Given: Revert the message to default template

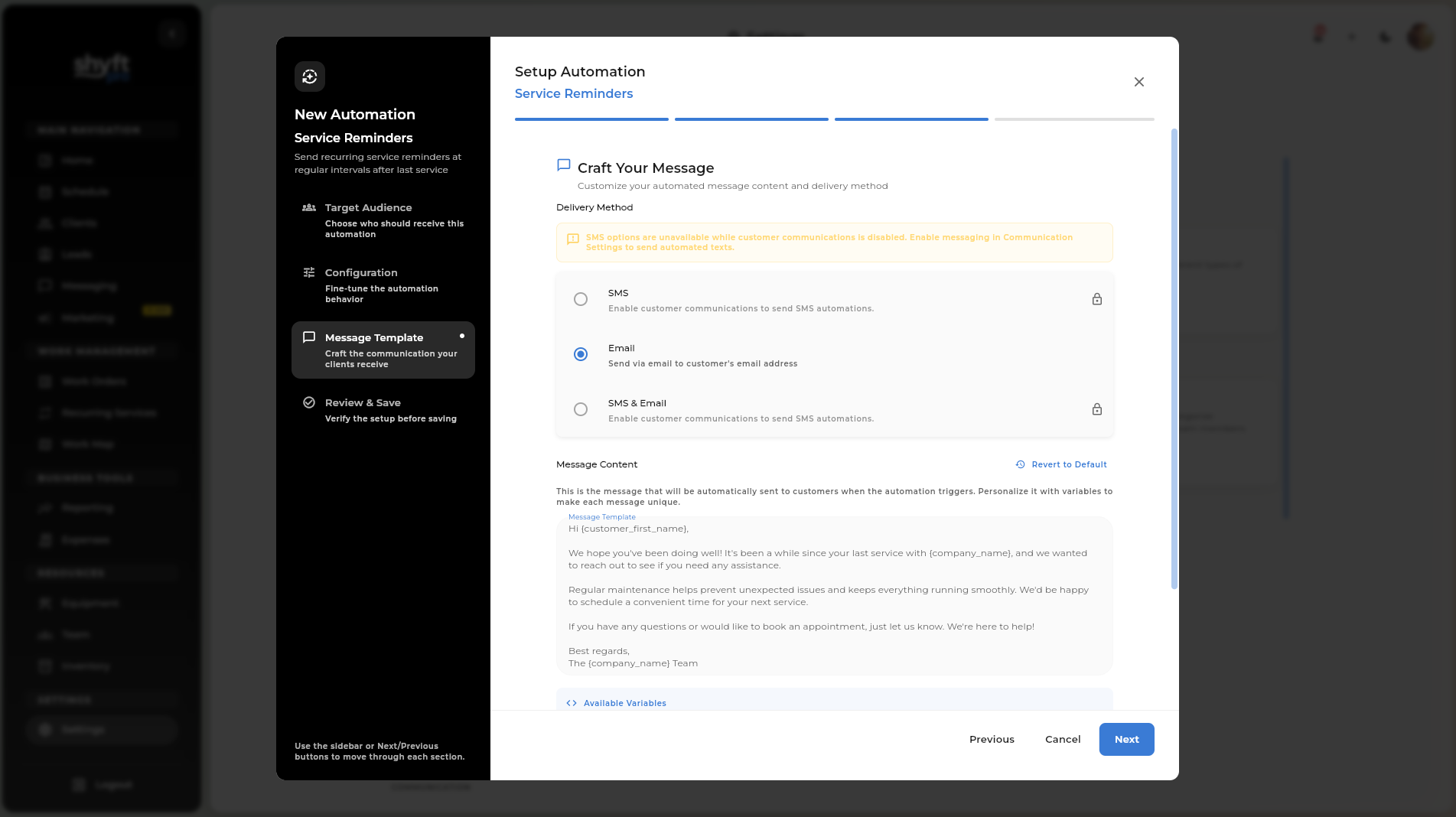Looking at the screenshot, I should [x=1062, y=464].
